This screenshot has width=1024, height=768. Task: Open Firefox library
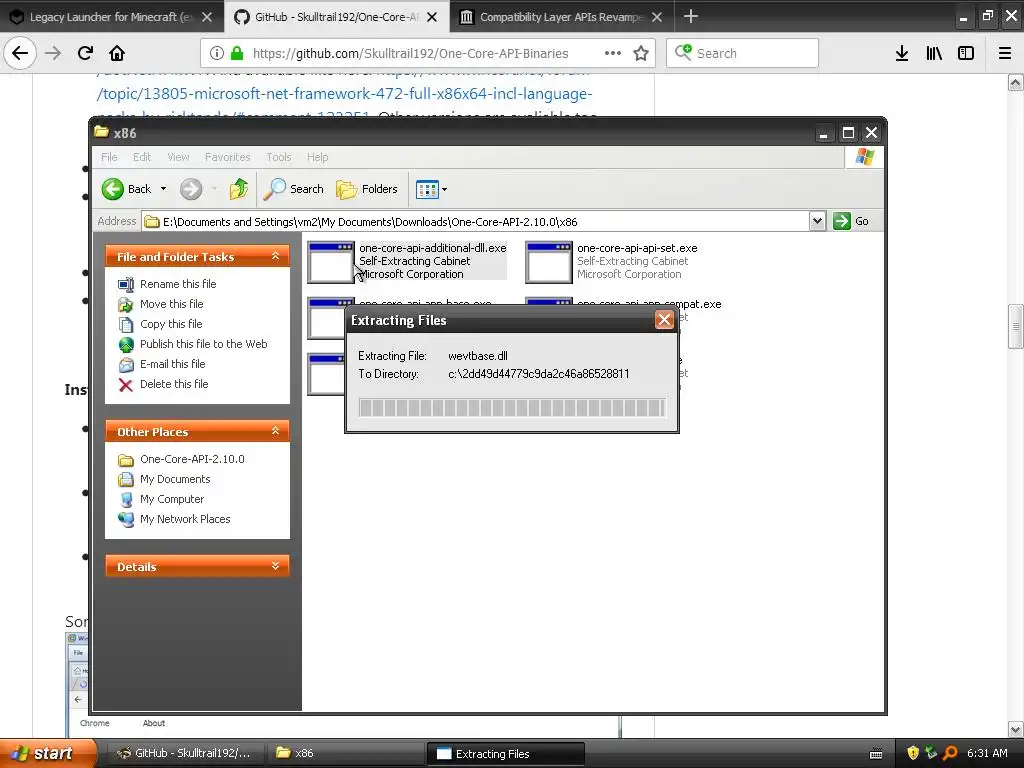934,53
